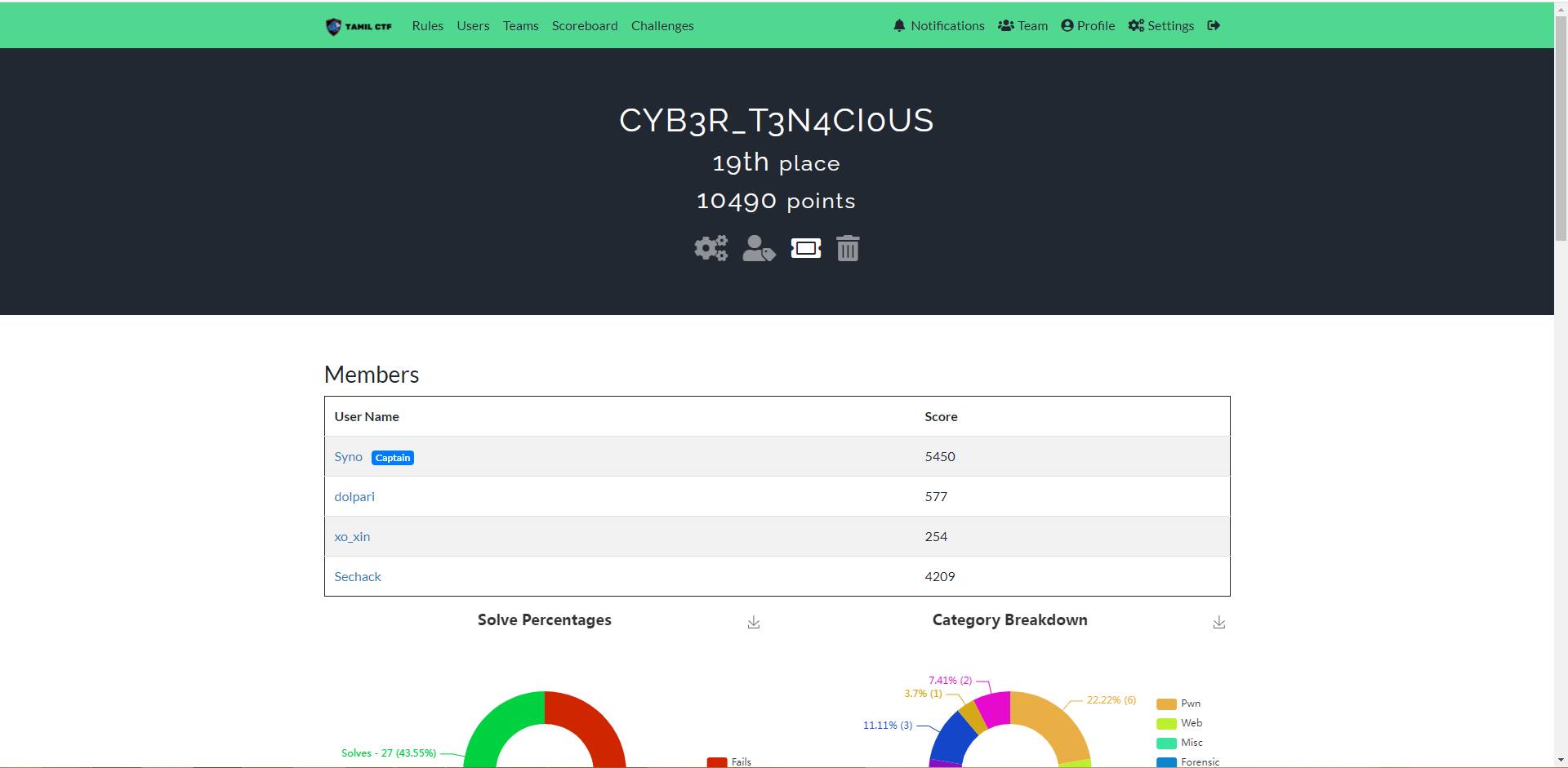Click xo_xin's score 254
This screenshot has height=768, width=1568.
tap(936, 537)
